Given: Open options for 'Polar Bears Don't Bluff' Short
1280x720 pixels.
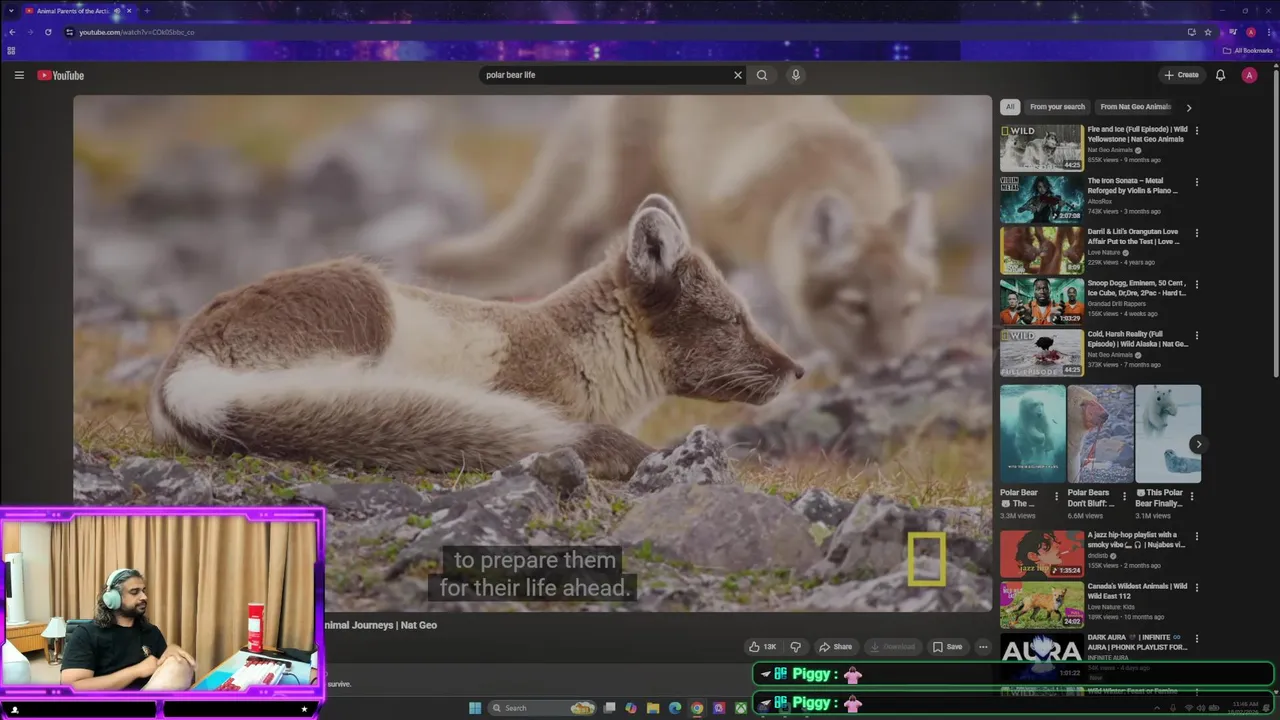Looking at the screenshot, I should pyautogui.click(x=1124, y=496).
